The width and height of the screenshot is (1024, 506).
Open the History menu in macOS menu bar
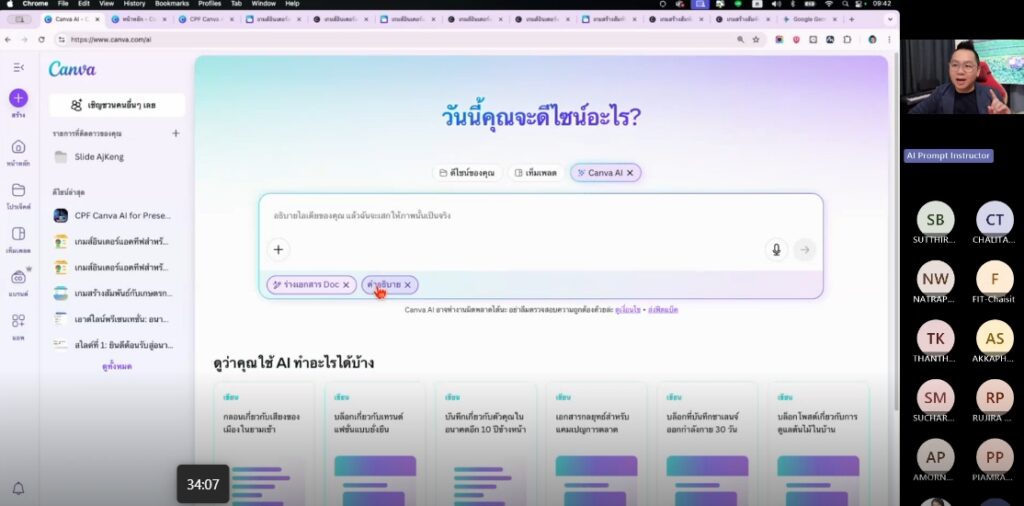coord(134,4)
